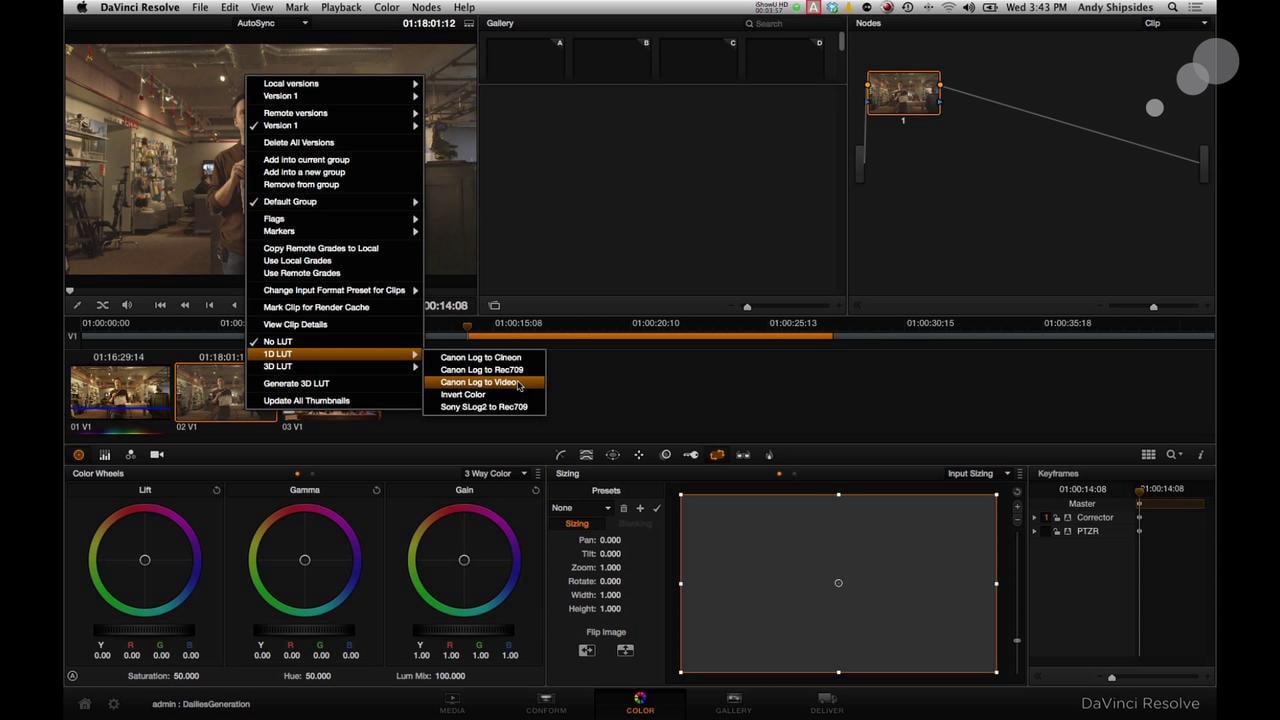
Task: Open the Stereoscopic 3D palette icon
Action: [x=743, y=455]
